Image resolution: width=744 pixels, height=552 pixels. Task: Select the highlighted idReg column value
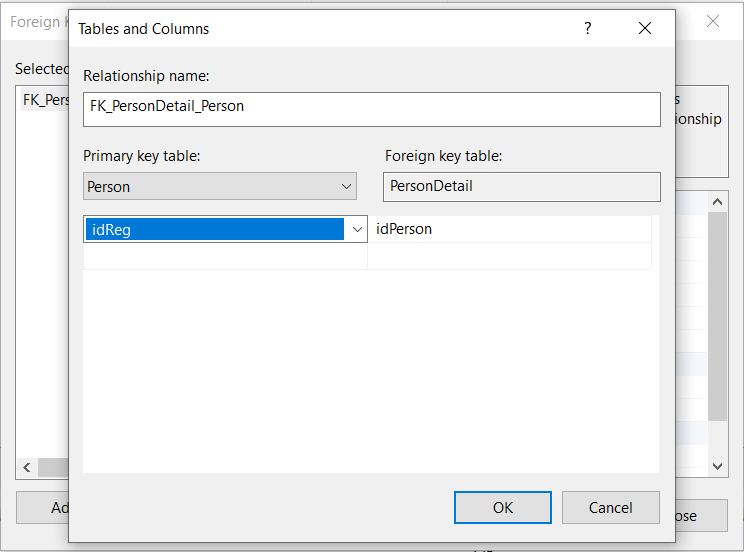(214, 229)
